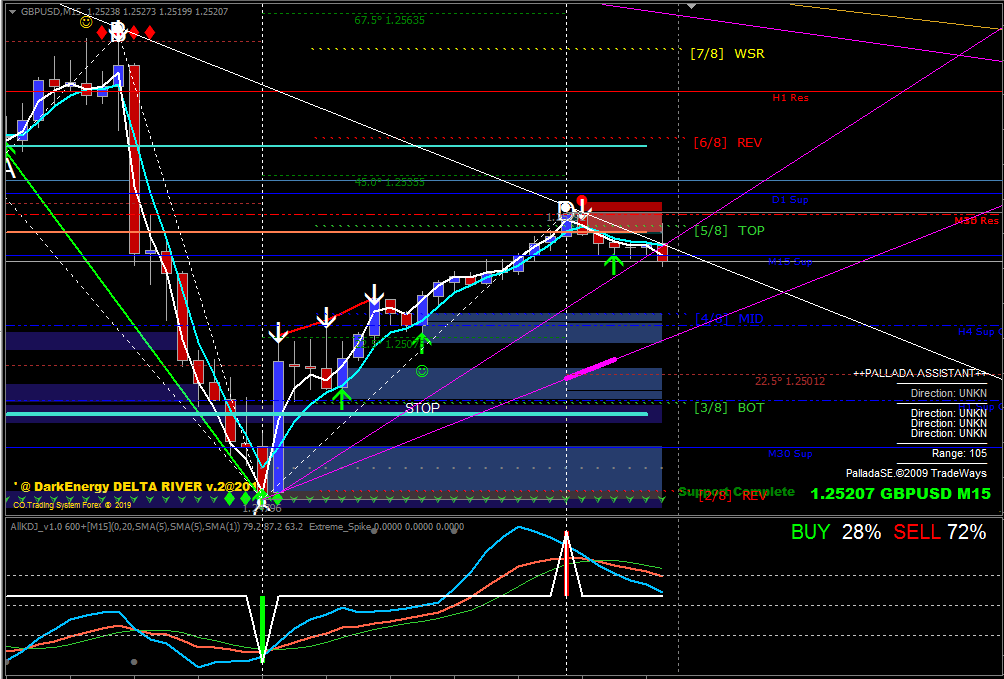Select the D1 Sup label
Screen dimensions: 1004x679
790,200
